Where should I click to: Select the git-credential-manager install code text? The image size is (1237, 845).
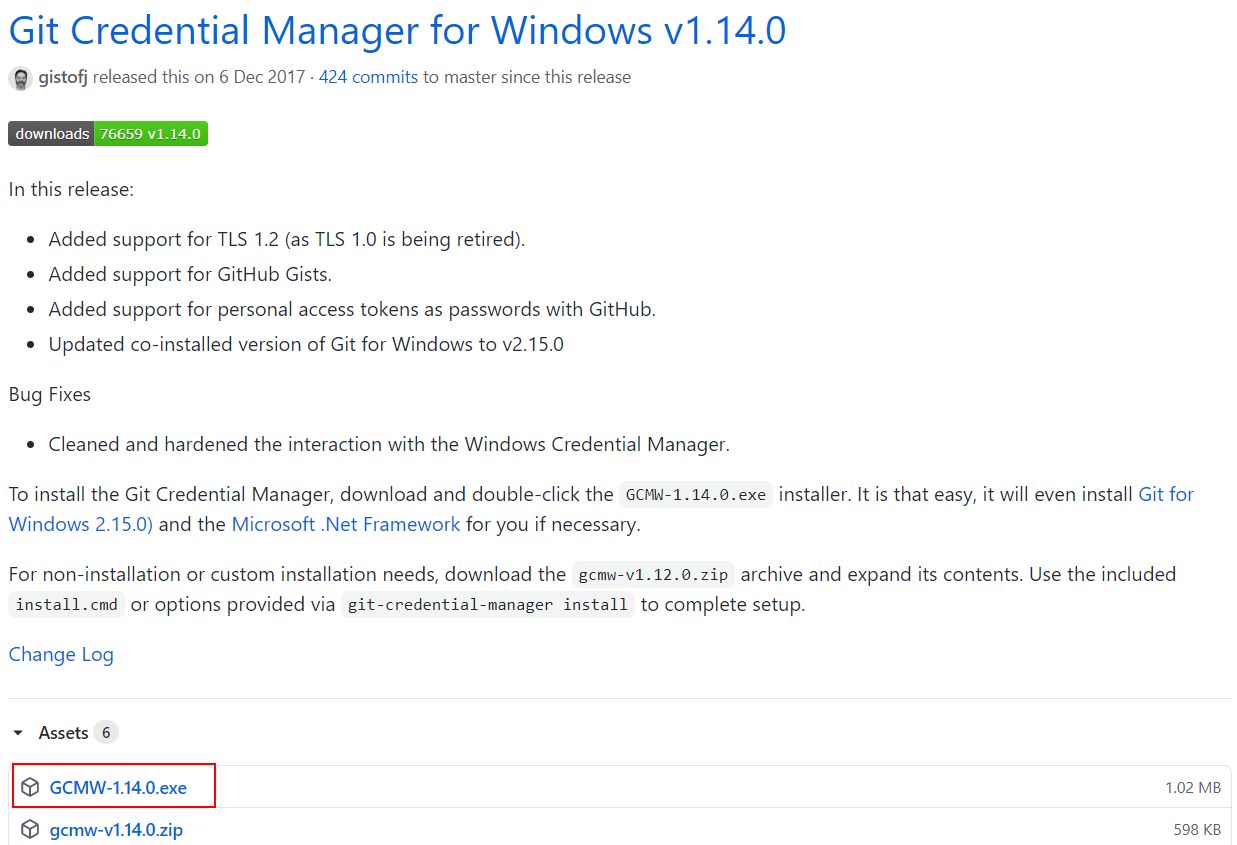coord(488,605)
